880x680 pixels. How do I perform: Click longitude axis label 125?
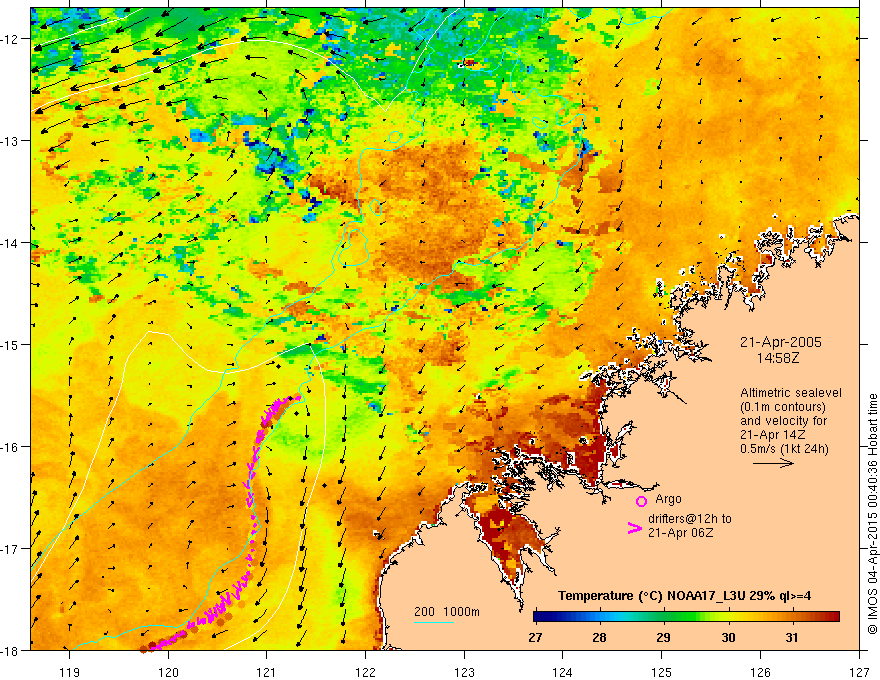pos(662,672)
